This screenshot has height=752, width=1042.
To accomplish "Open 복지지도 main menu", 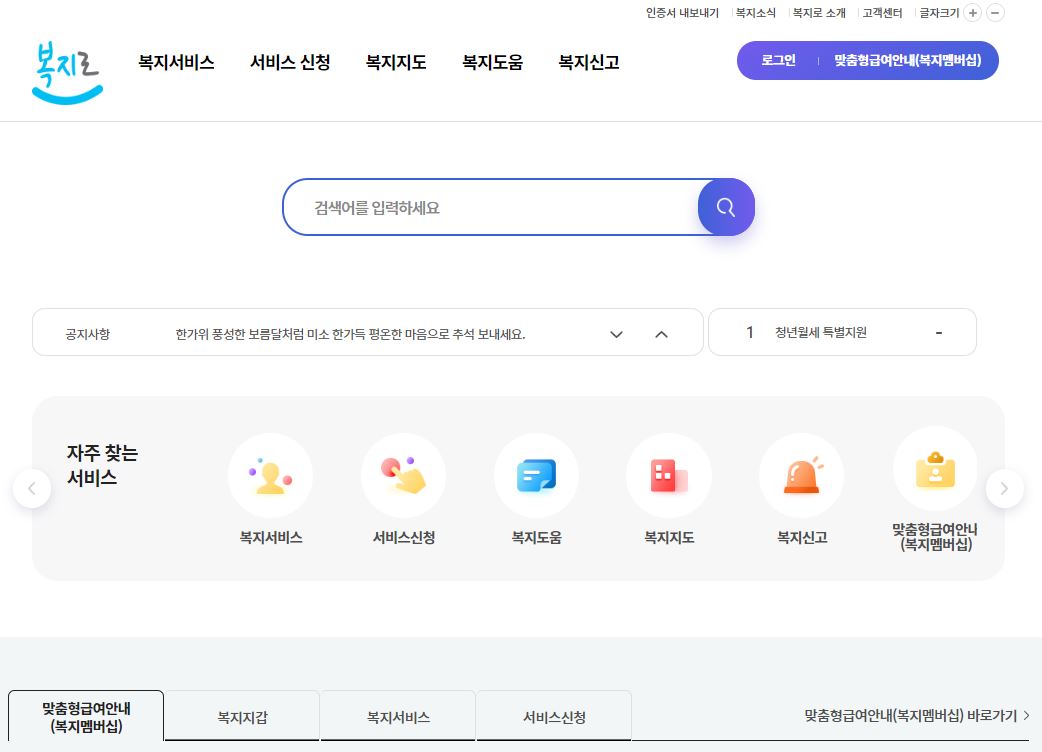I will (x=396, y=62).
